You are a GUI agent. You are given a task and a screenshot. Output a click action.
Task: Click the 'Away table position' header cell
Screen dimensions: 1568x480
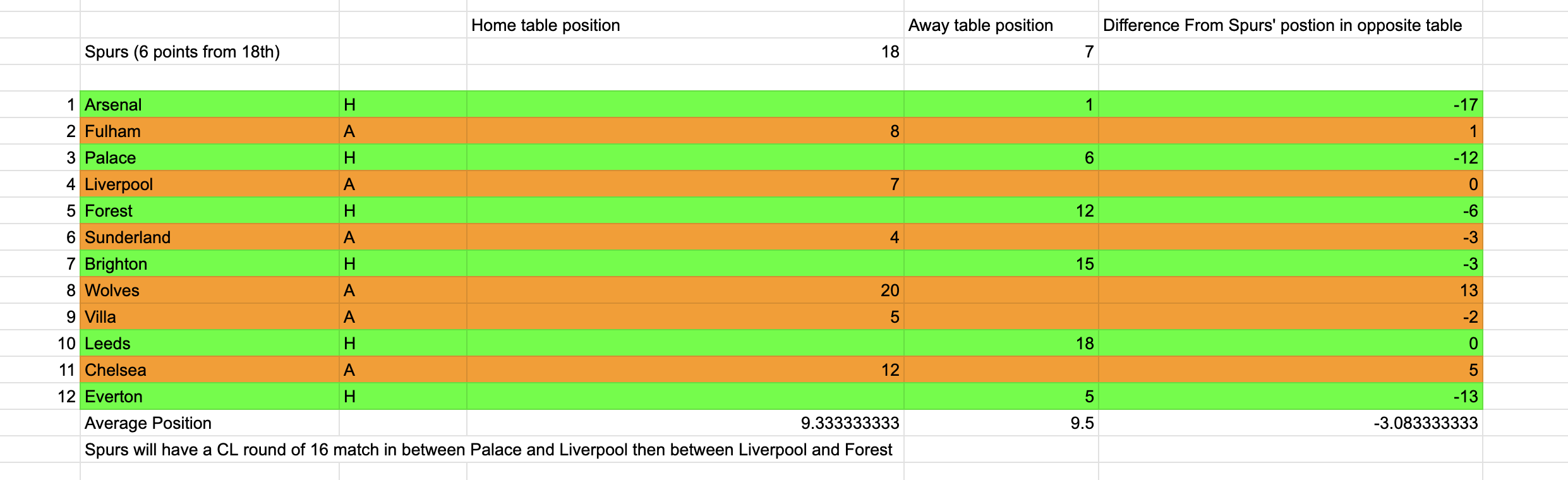pos(1001,25)
